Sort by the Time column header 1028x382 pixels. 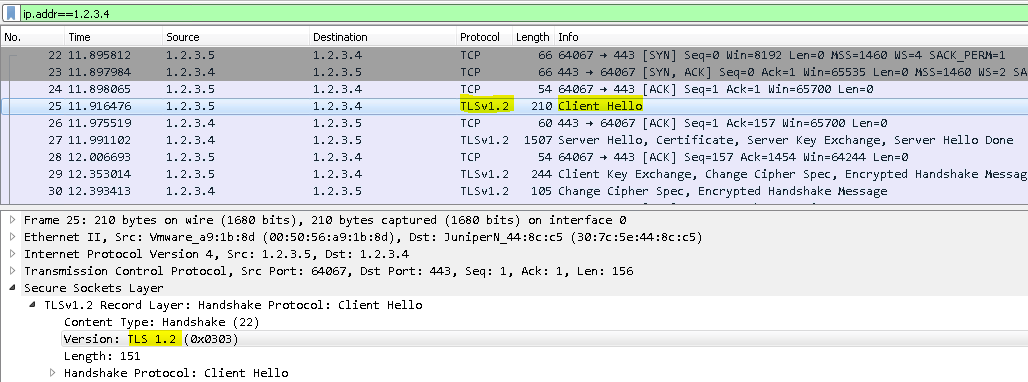pos(113,37)
